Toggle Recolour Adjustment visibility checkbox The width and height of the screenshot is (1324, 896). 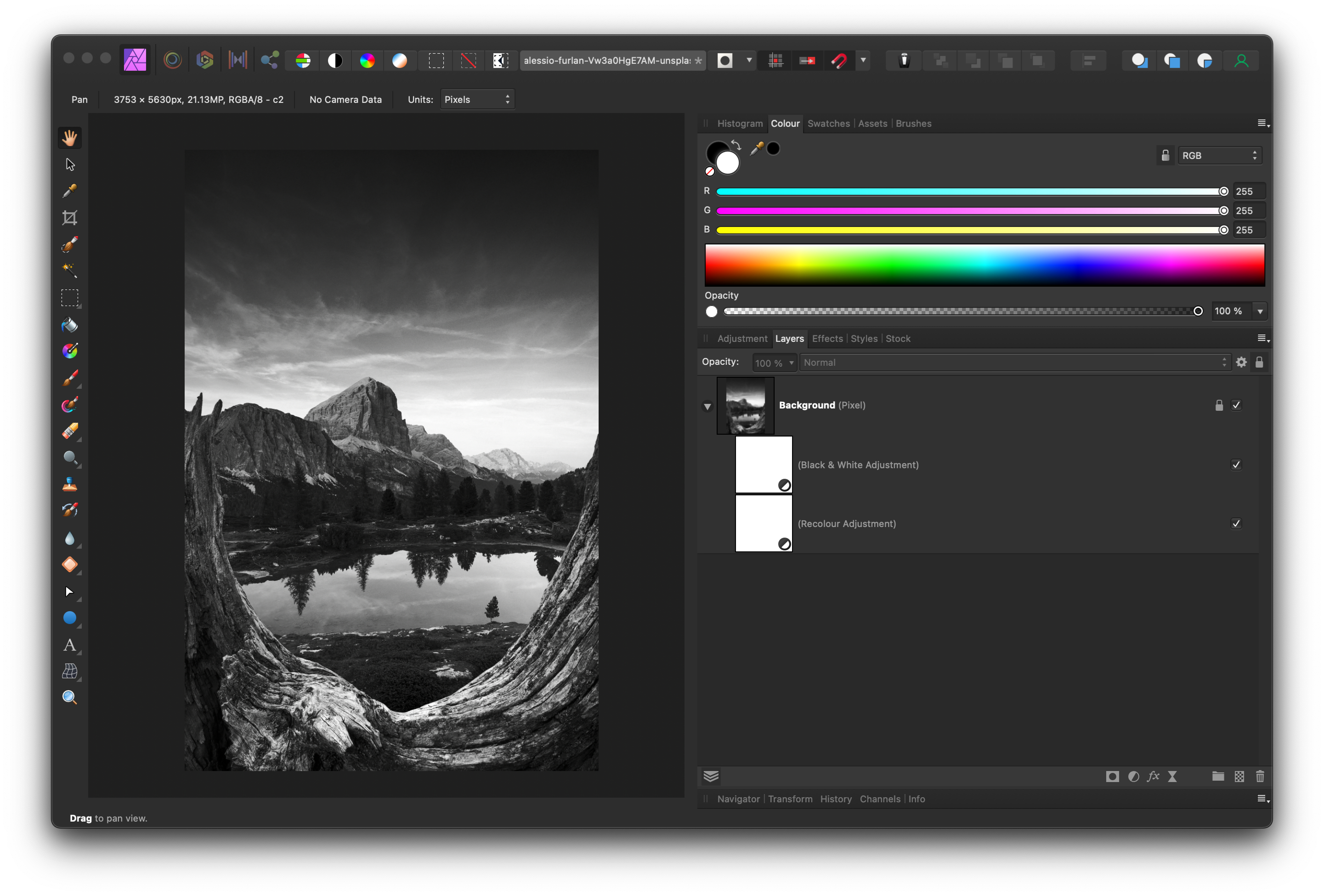[x=1236, y=523]
